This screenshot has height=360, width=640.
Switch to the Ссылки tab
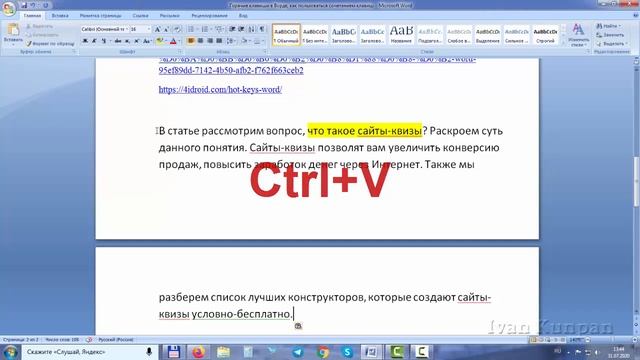pos(140,16)
